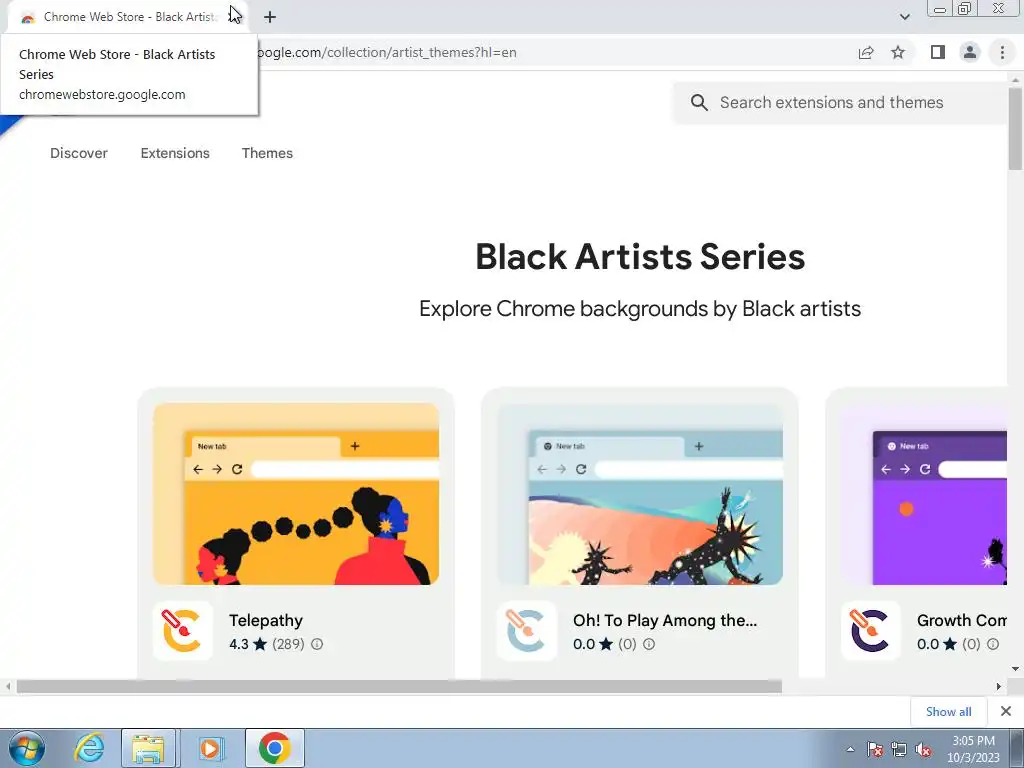
Task: Close the downloads bar with the X
Action: 1006,711
